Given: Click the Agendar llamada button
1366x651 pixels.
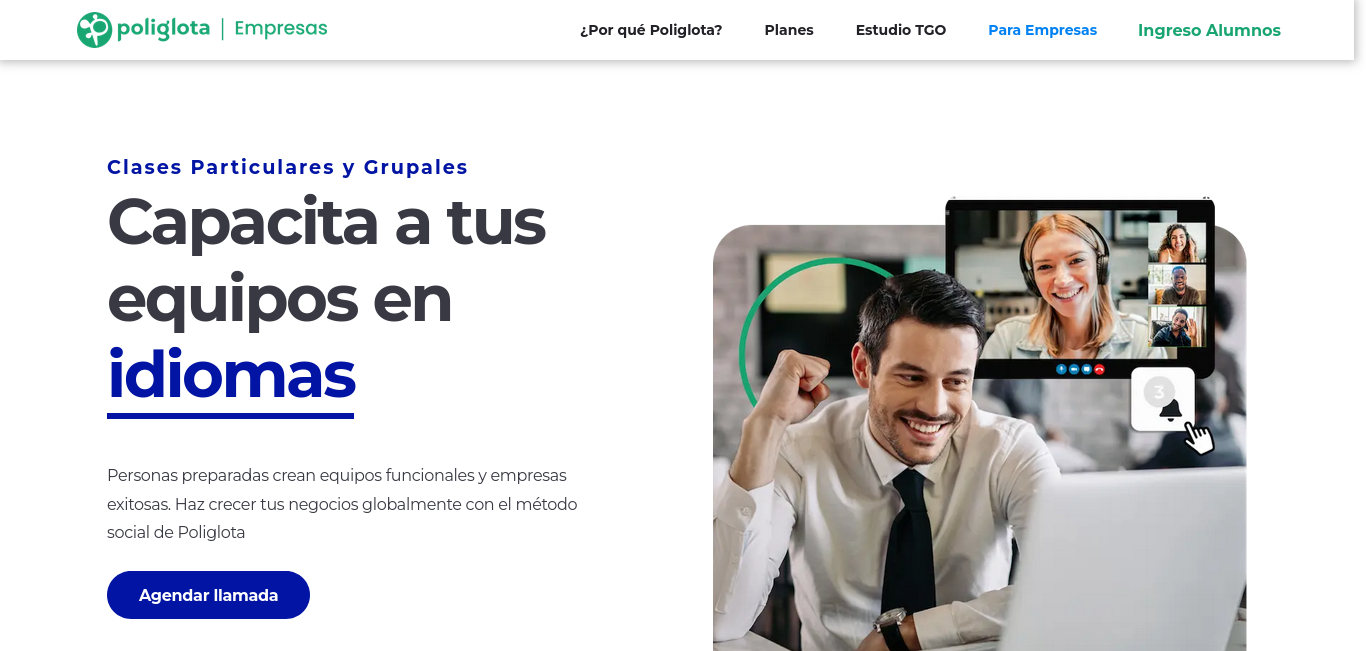Looking at the screenshot, I should click(208, 595).
